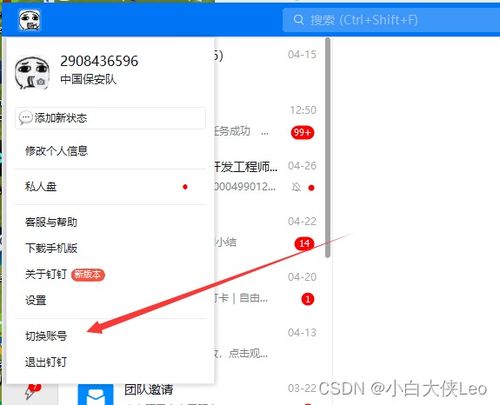Open 设置 from the menu
Viewport: 500px width, 405px height.
pyautogui.click(x=36, y=300)
